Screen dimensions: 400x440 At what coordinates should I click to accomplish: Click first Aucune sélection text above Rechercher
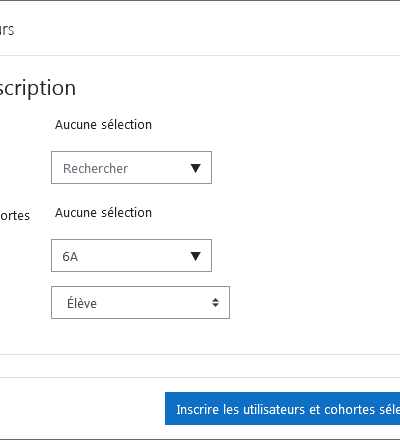(103, 125)
